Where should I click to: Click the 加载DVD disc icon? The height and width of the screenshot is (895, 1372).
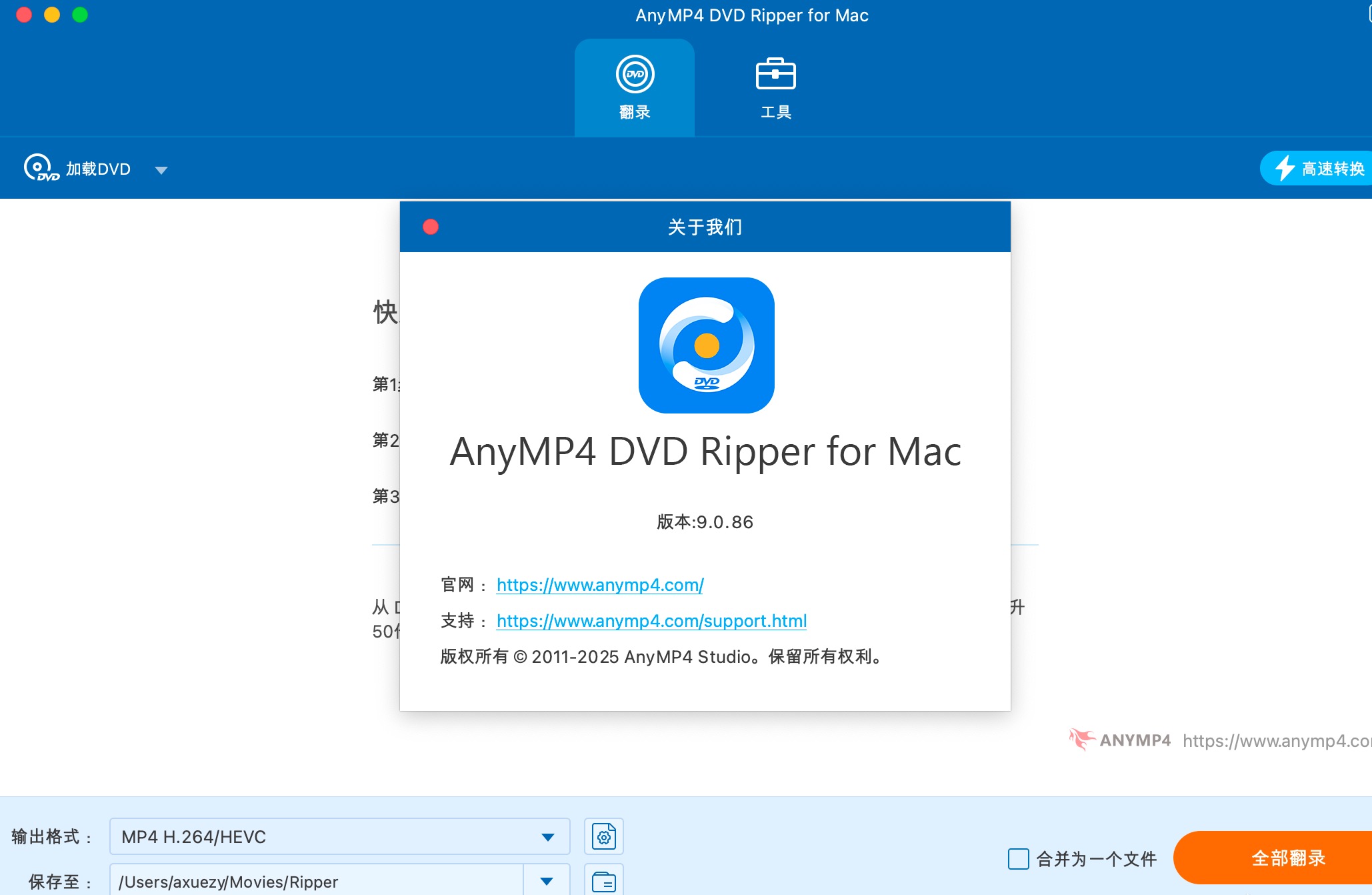[x=41, y=168]
